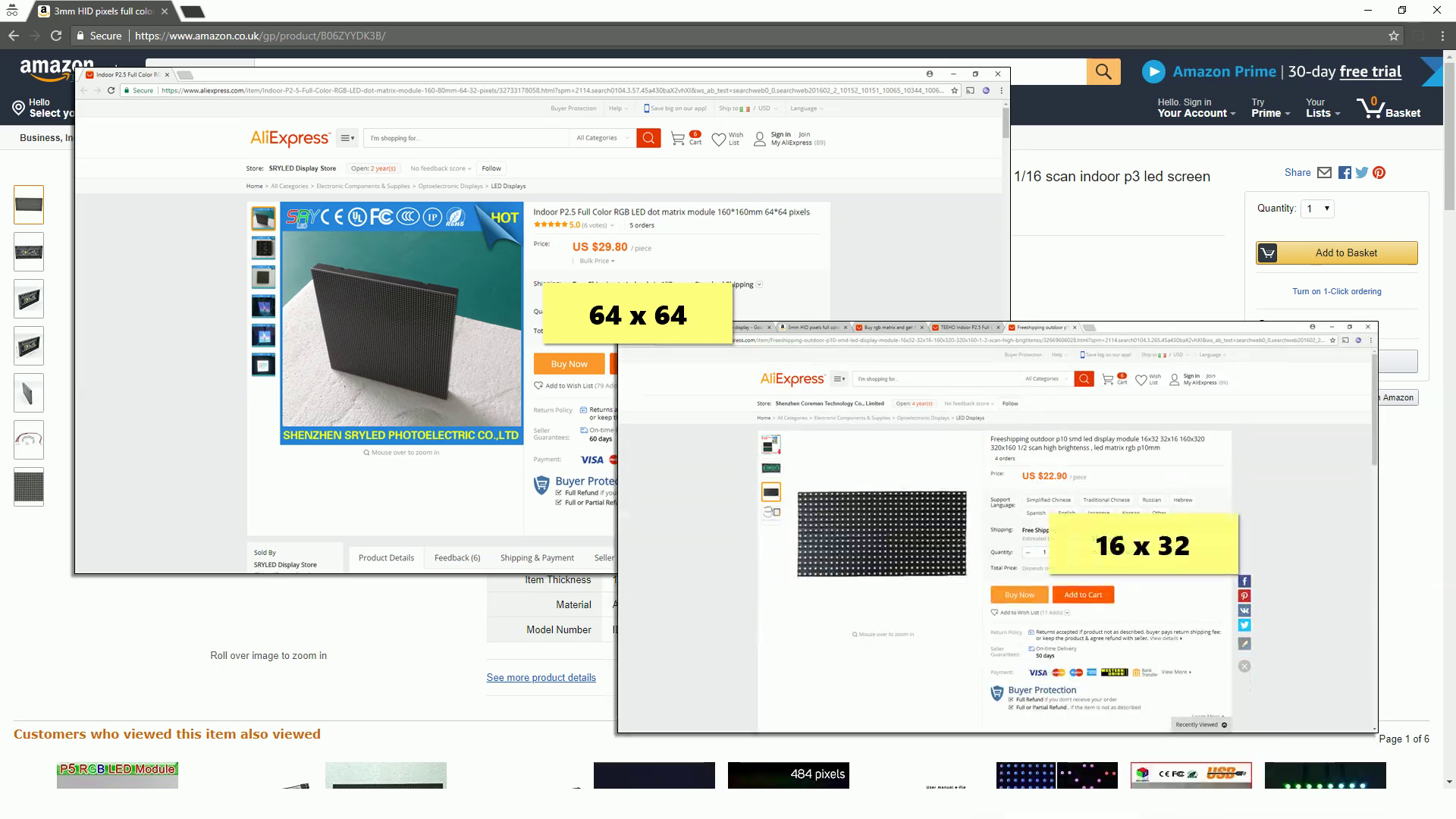Select the Product Details tab on AliExpress
The image size is (1456, 819).
[386, 557]
